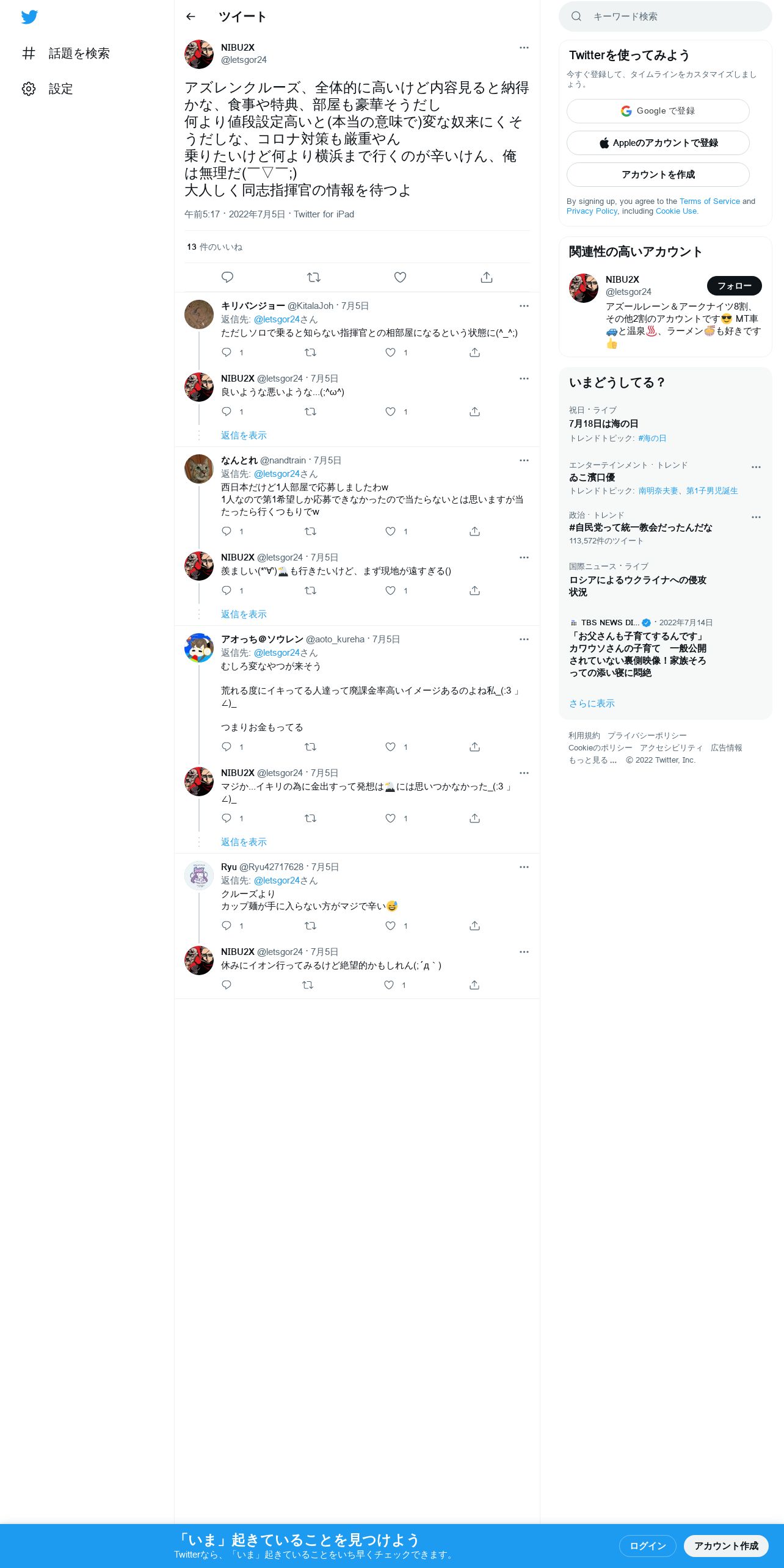The height and width of the screenshot is (1568, 784).
Task: Show hidden replies under キリバンジョー thread
Action: (244, 435)
